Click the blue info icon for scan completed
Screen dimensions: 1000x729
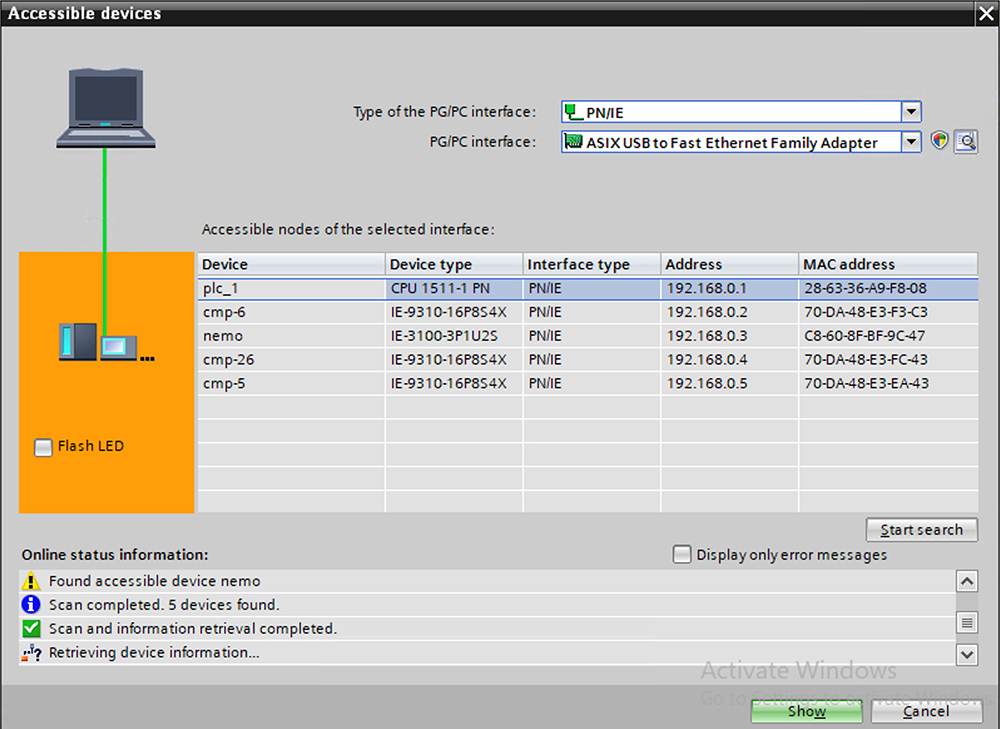click(31, 605)
